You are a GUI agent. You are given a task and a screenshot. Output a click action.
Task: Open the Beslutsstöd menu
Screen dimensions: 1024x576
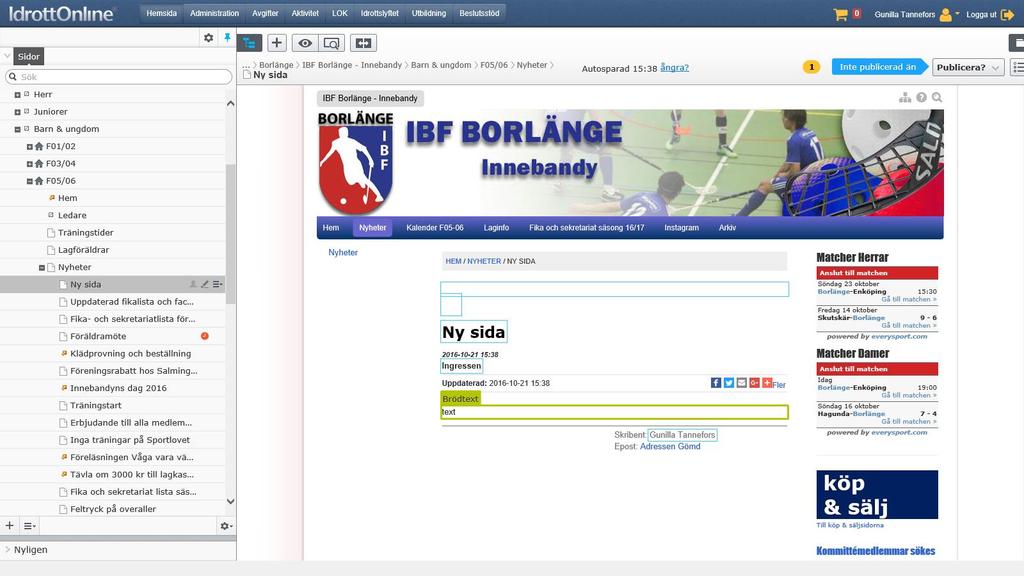[x=479, y=13]
